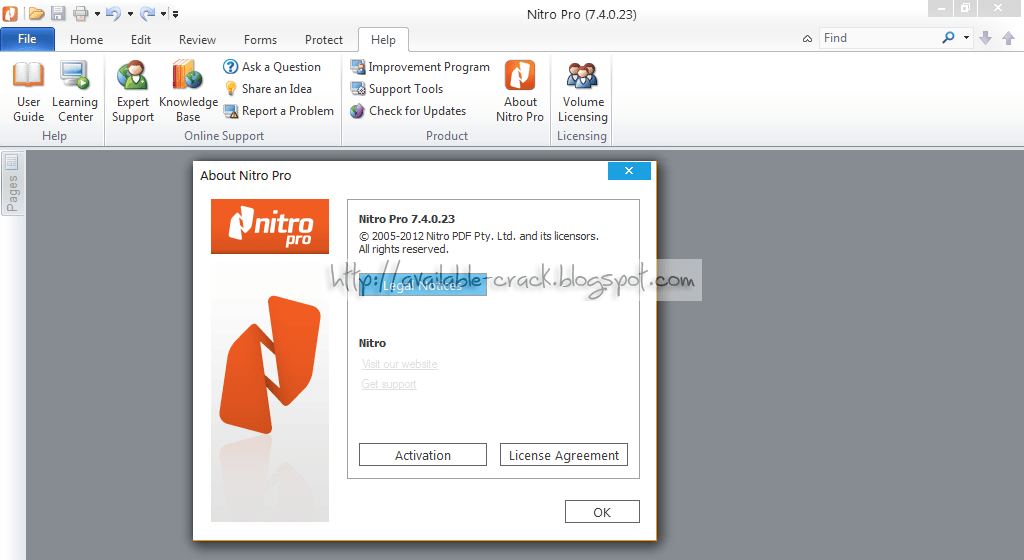
Task: Click the Nitro application logo icon in title bar
Action: tap(10, 13)
